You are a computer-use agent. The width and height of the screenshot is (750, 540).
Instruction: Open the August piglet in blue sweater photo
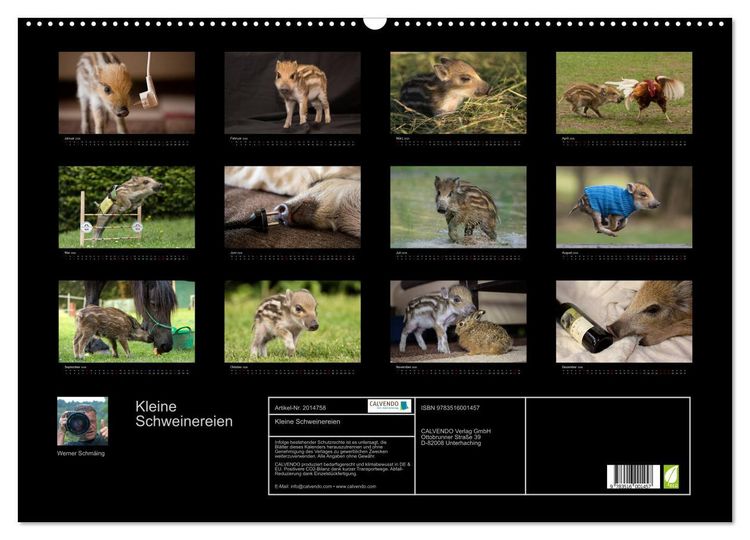[x=624, y=207]
